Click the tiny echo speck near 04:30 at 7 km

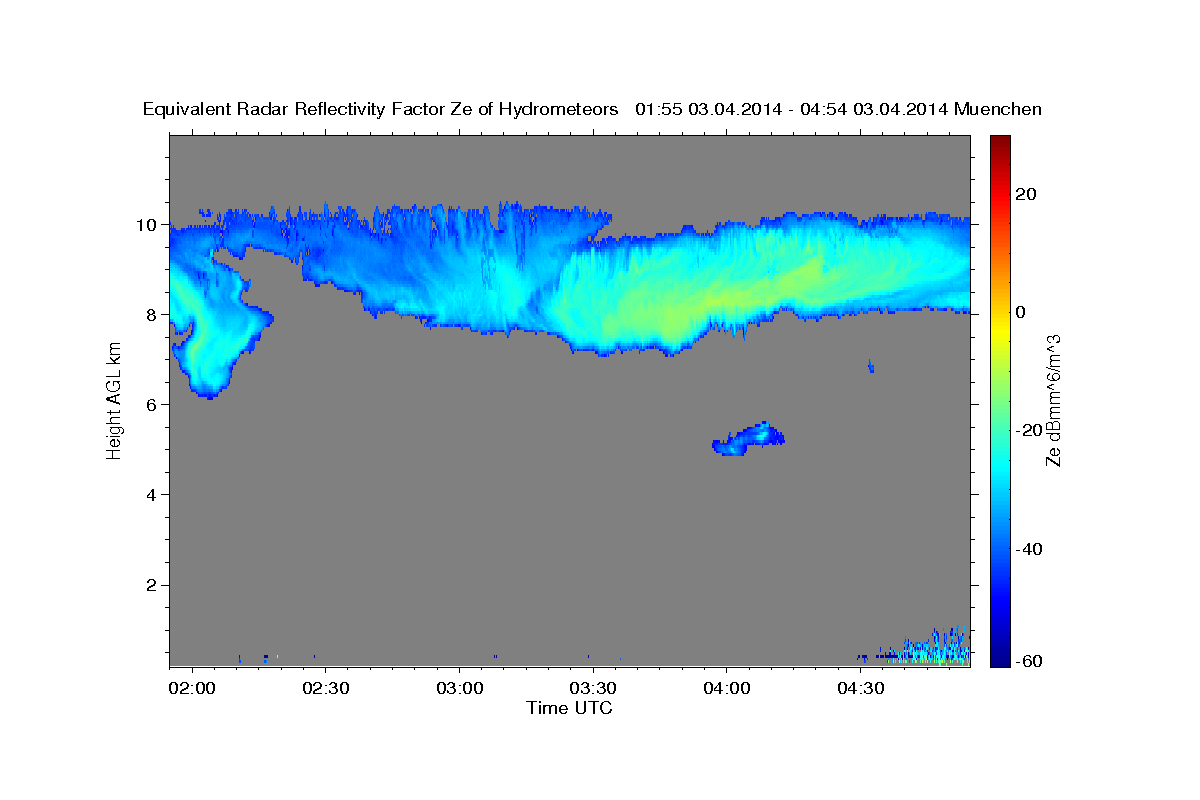tap(871, 367)
